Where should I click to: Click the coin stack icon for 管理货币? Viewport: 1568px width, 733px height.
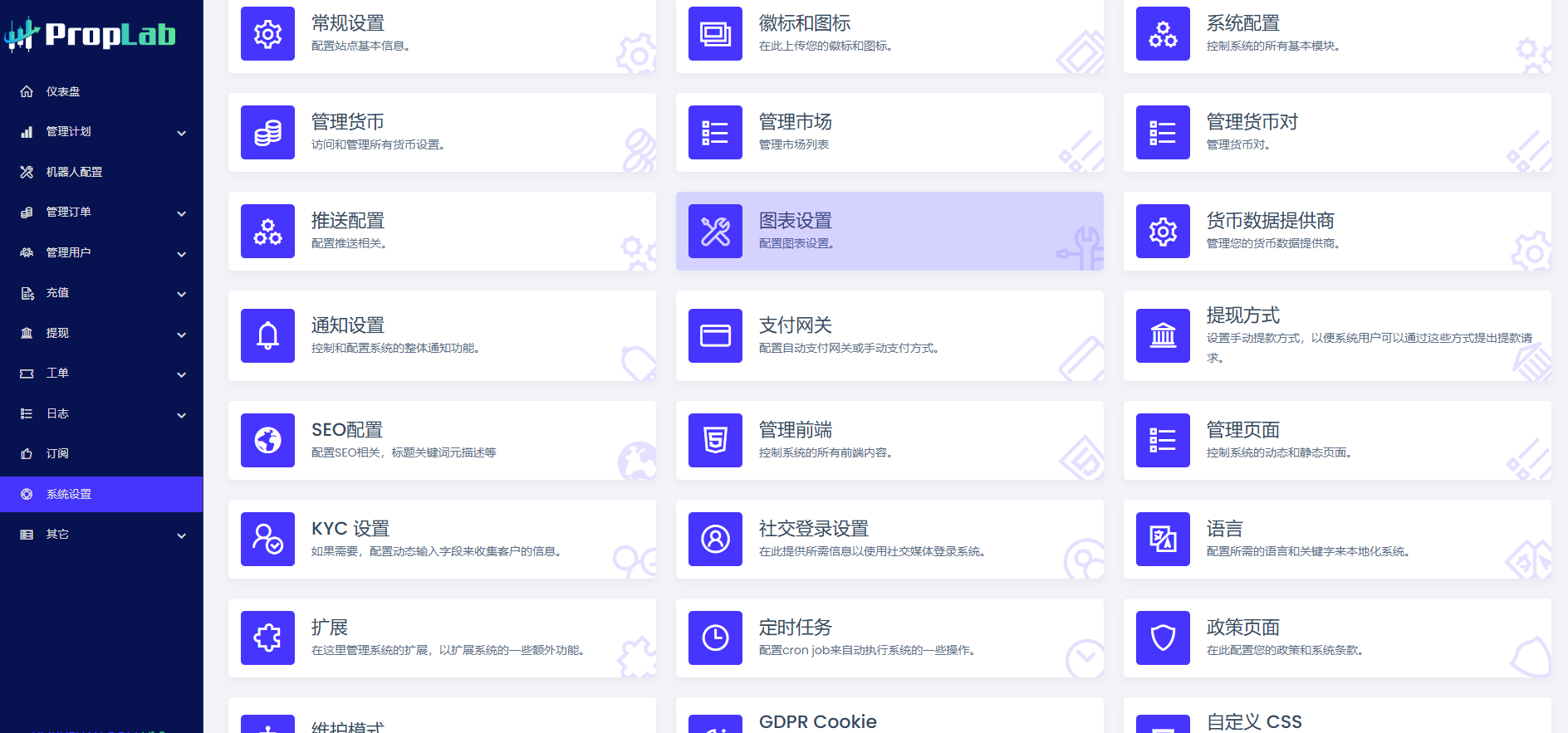(267, 133)
